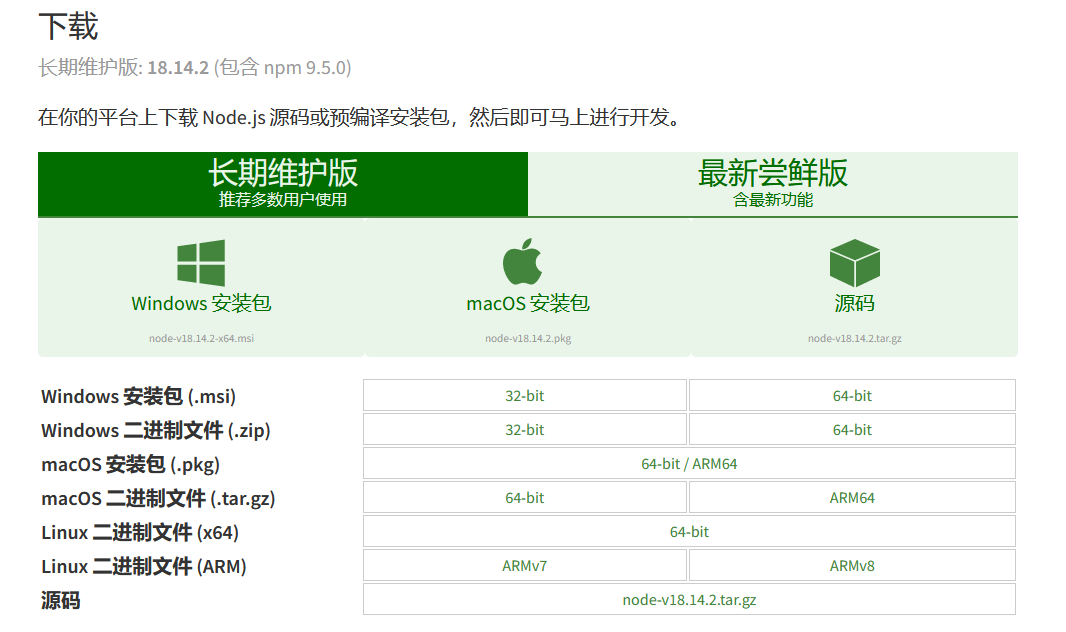Click the Linux 二进制文件 (x64) row label
This screenshot has width=1066, height=632.
pos(140,532)
